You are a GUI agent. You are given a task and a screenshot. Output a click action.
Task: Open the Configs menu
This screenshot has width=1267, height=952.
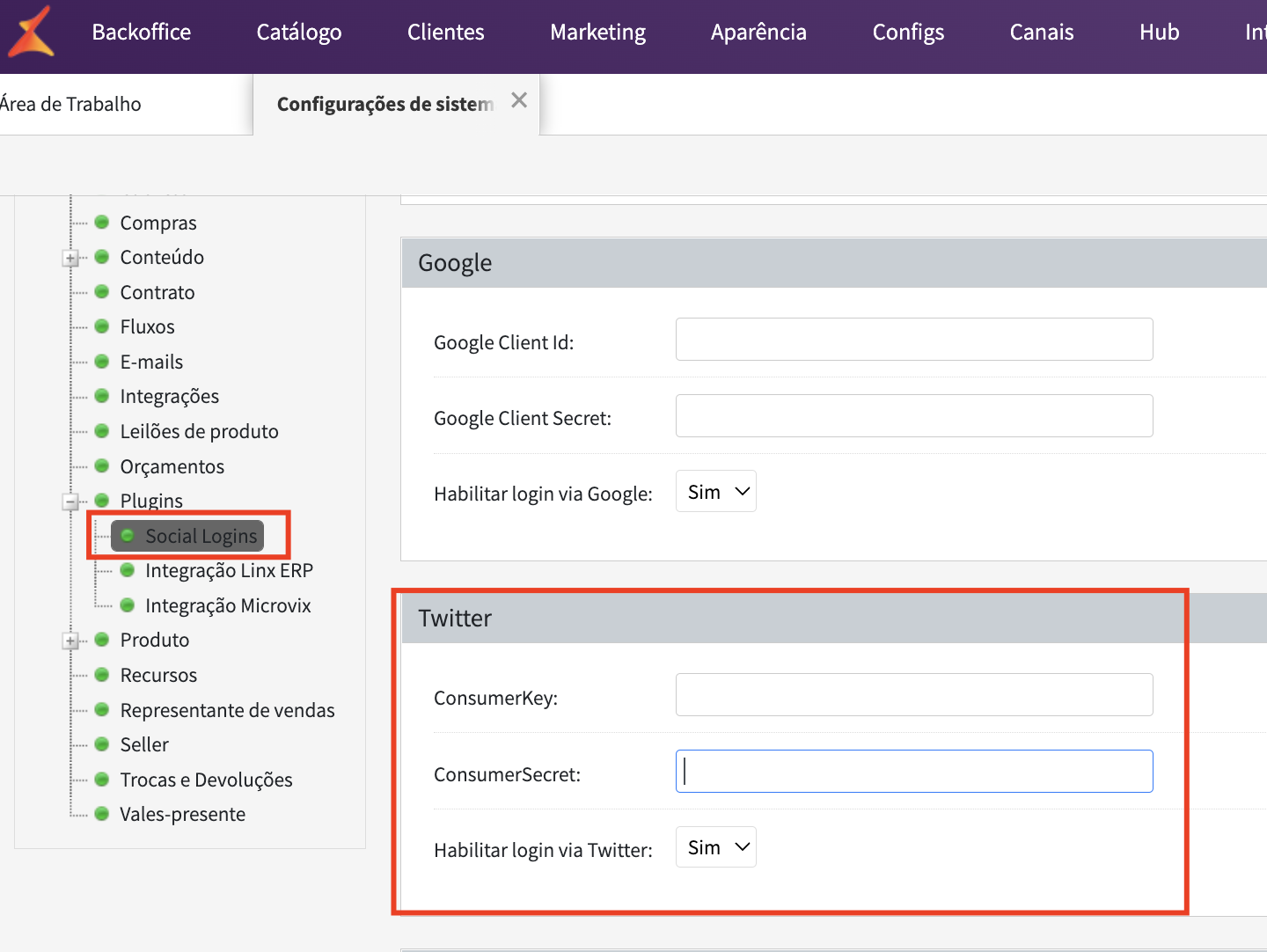tap(908, 32)
